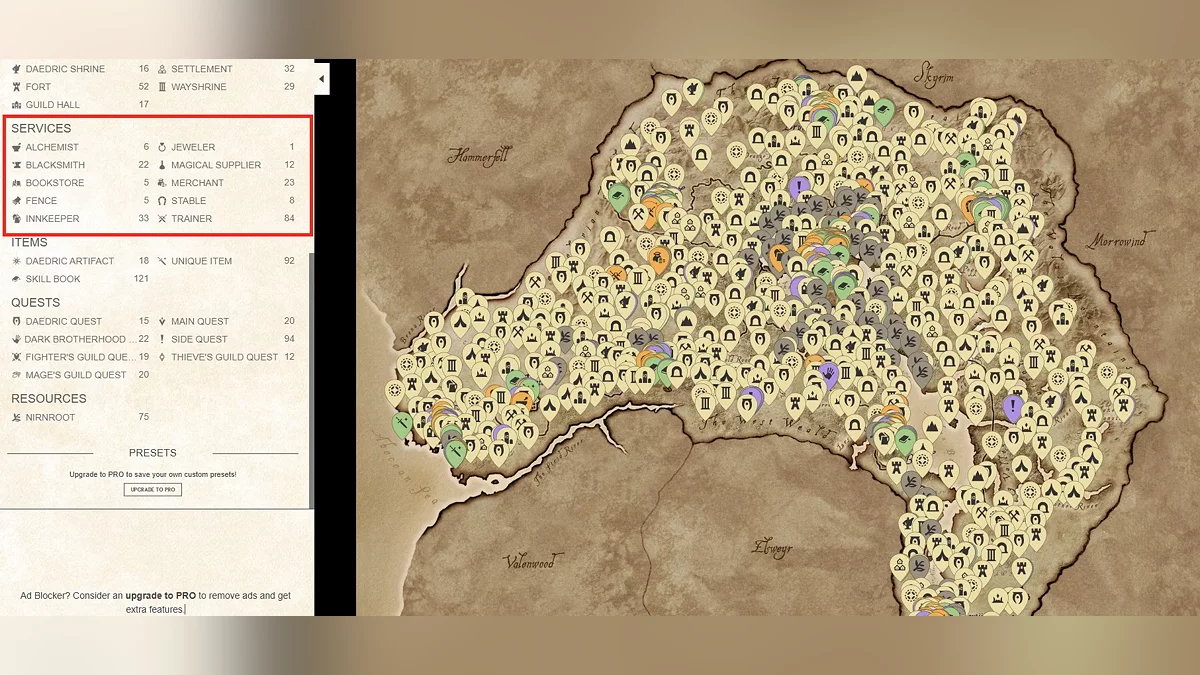Click the purple side quest marker on the map

pyautogui.click(x=1013, y=406)
